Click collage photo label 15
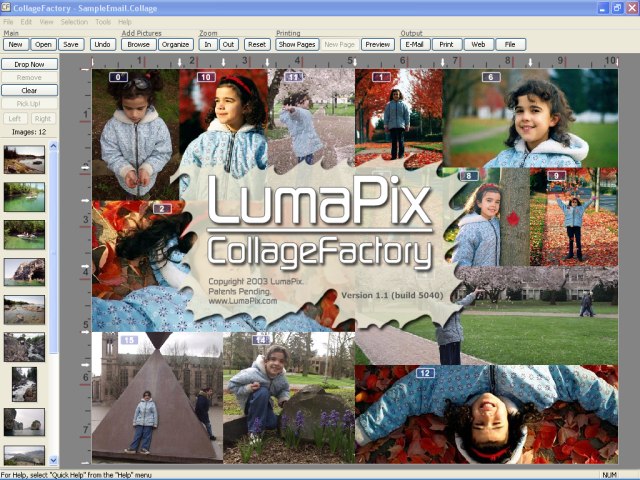Viewport: 640px width, 480px height. pos(129,340)
